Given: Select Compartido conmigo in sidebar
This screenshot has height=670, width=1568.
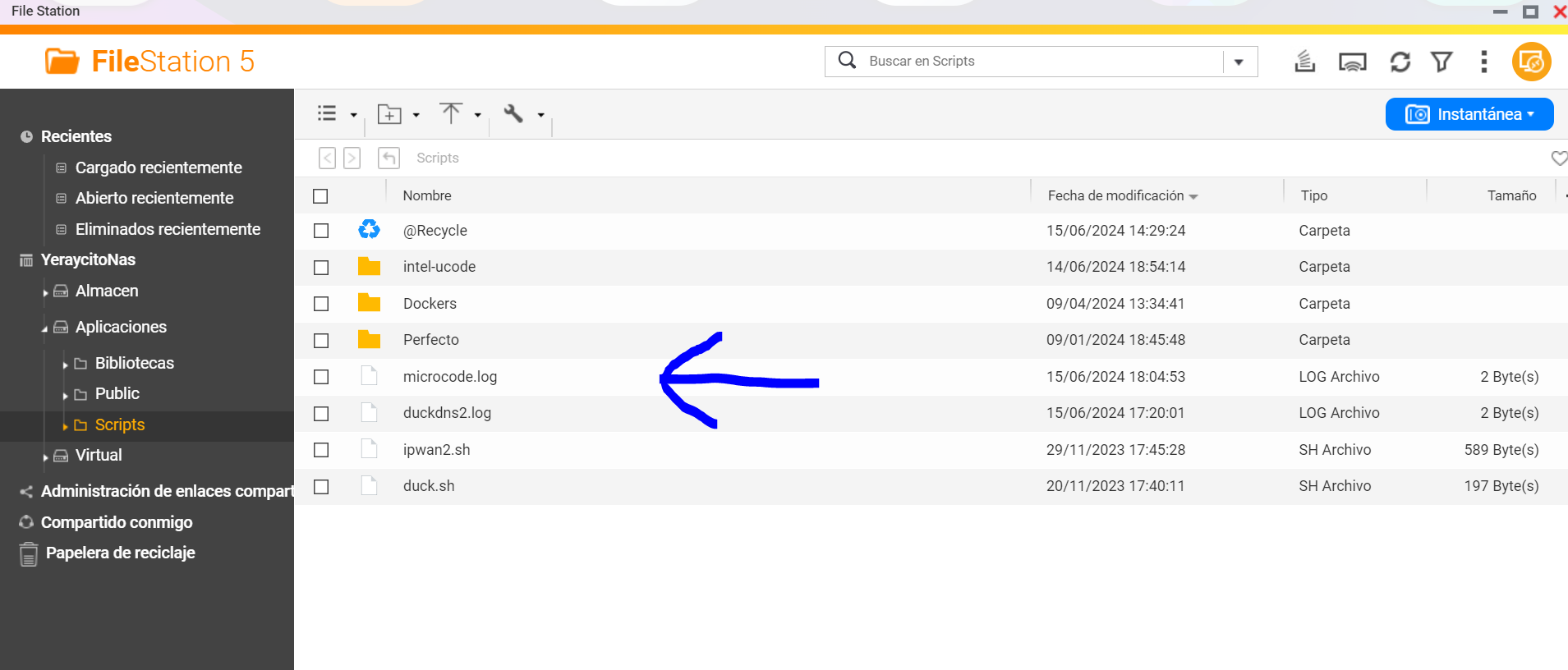Looking at the screenshot, I should (117, 522).
